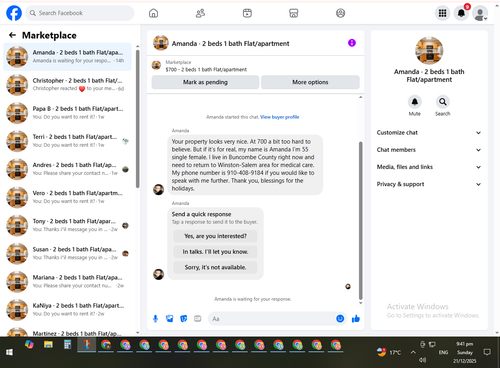This screenshot has height=368, width=500.
Task: Click Mark as pending button
Action: (205, 82)
